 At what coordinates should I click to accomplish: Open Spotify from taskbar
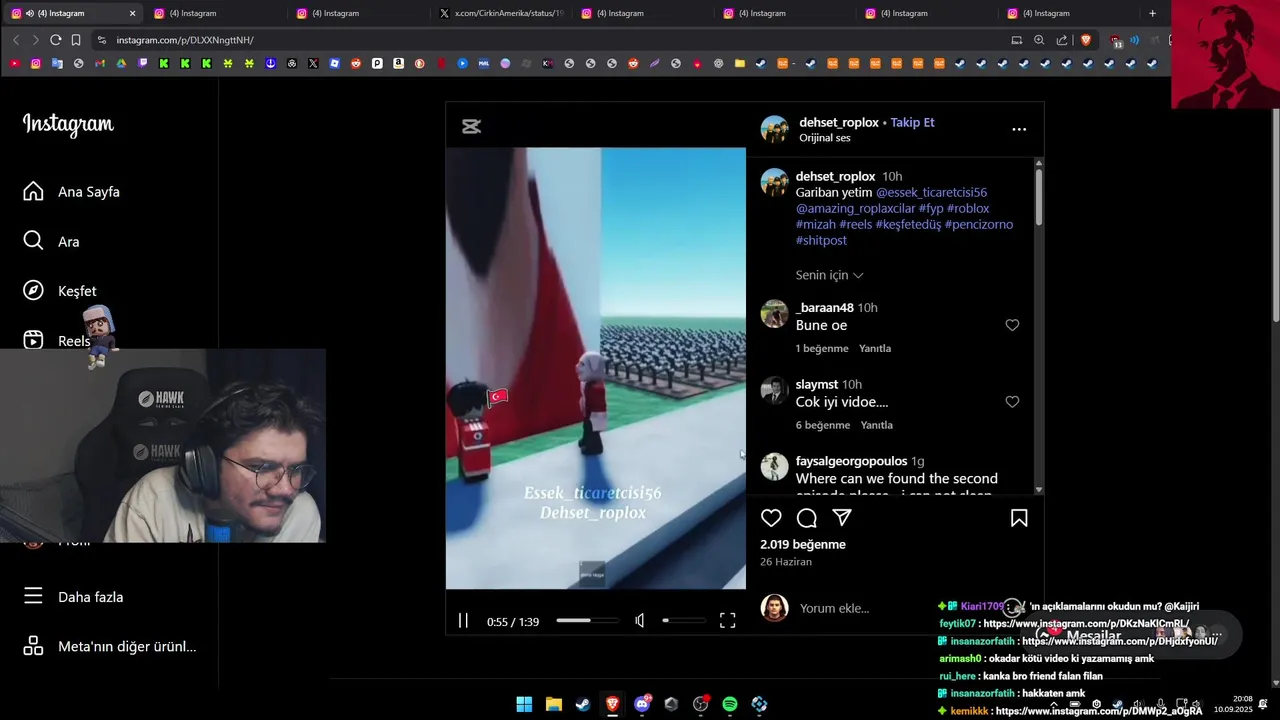pyautogui.click(x=730, y=704)
